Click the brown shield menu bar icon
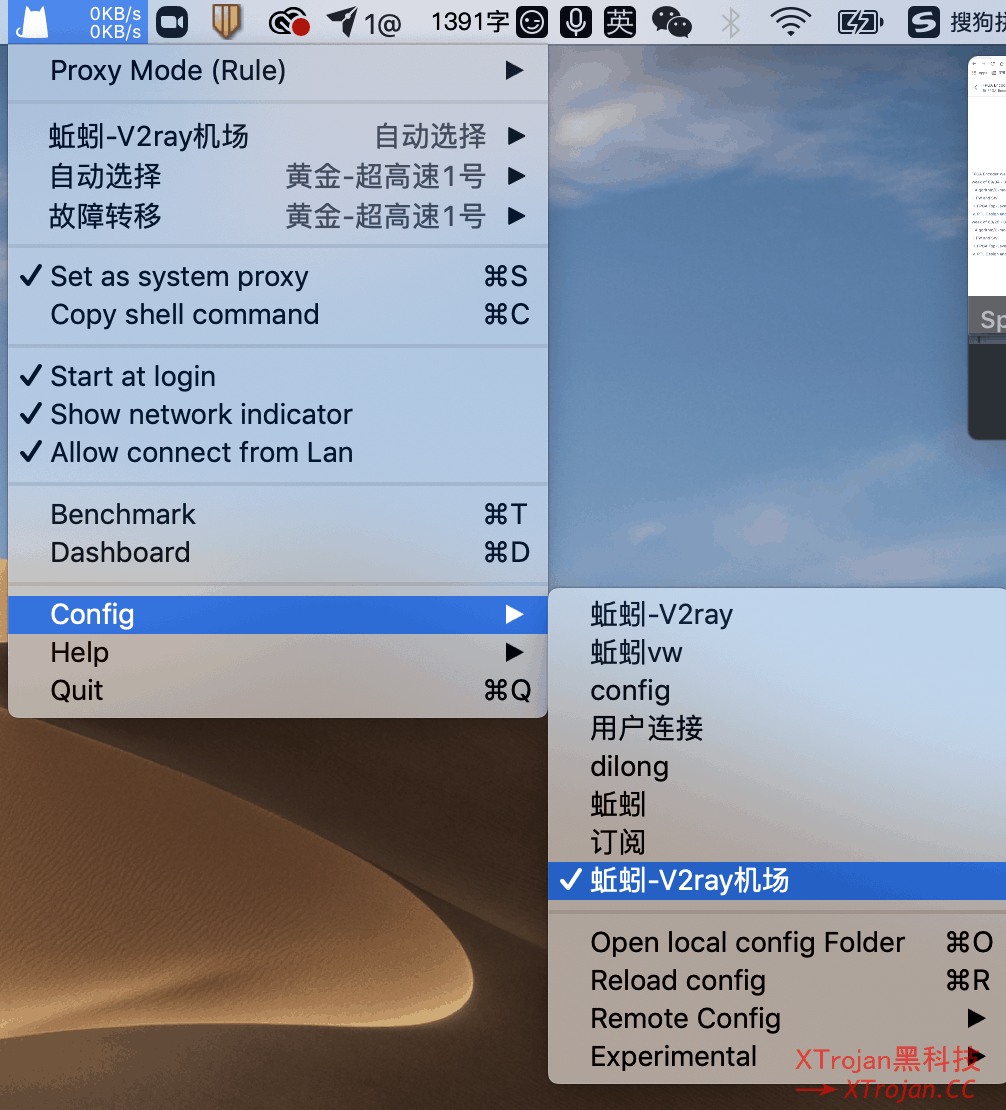1006x1110 pixels. pyautogui.click(x=226, y=22)
